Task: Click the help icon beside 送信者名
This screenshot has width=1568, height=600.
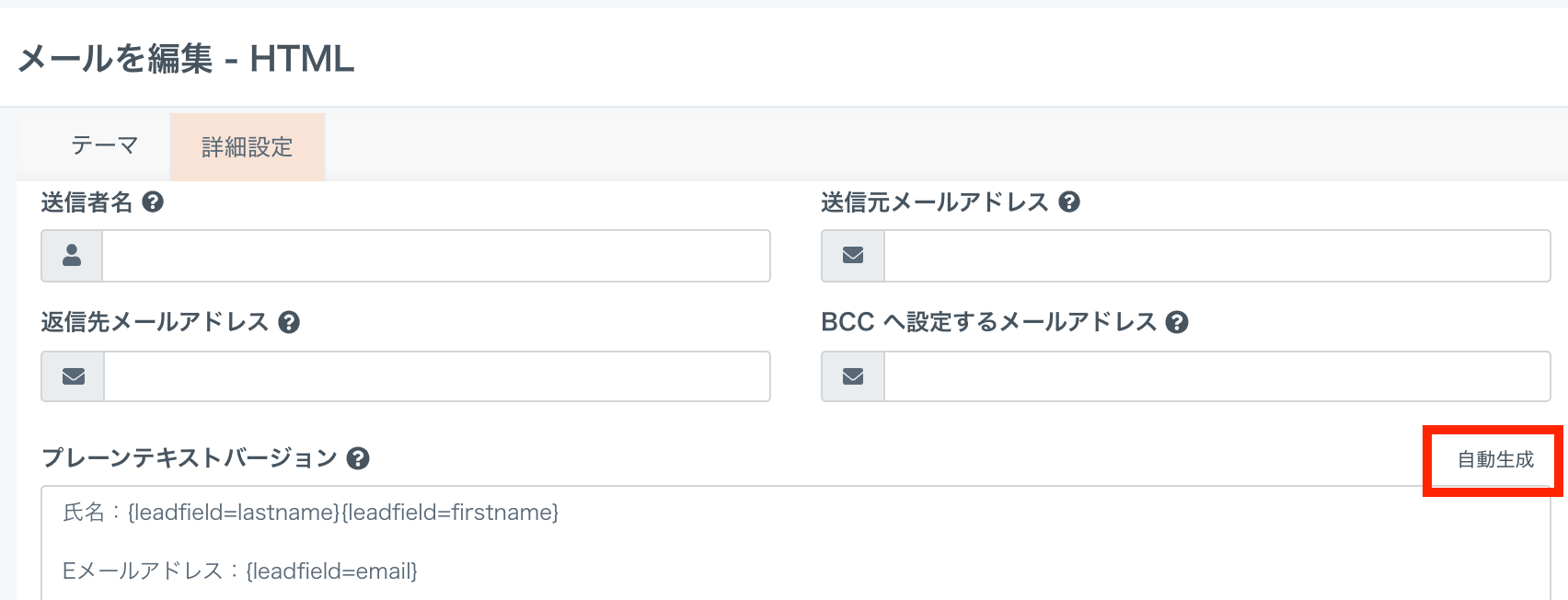Action: [x=153, y=202]
